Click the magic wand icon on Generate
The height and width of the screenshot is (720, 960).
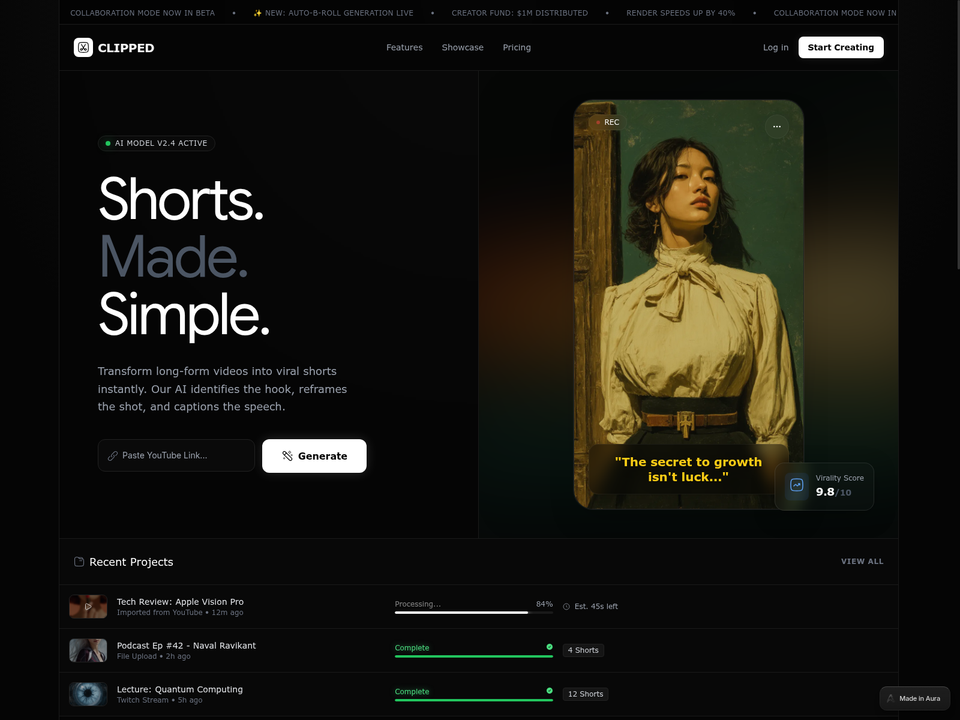click(x=287, y=456)
